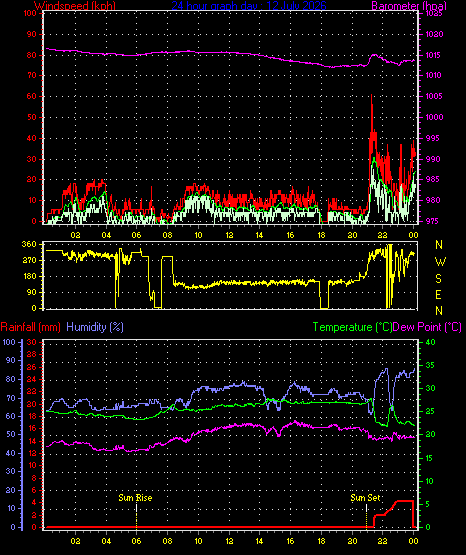
Task: Click the '22' value on the red rainfall axis
Action: coord(32,391)
